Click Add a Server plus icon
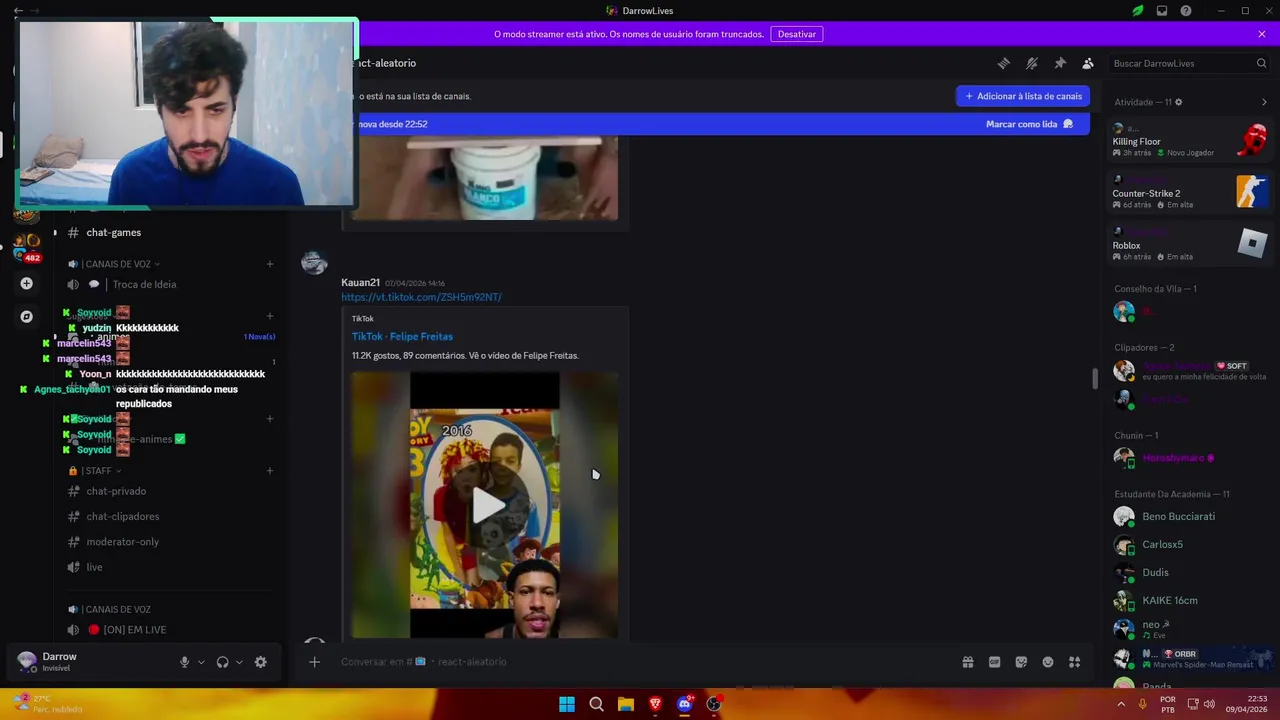This screenshot has width=1280, height=720. (27, 284)
